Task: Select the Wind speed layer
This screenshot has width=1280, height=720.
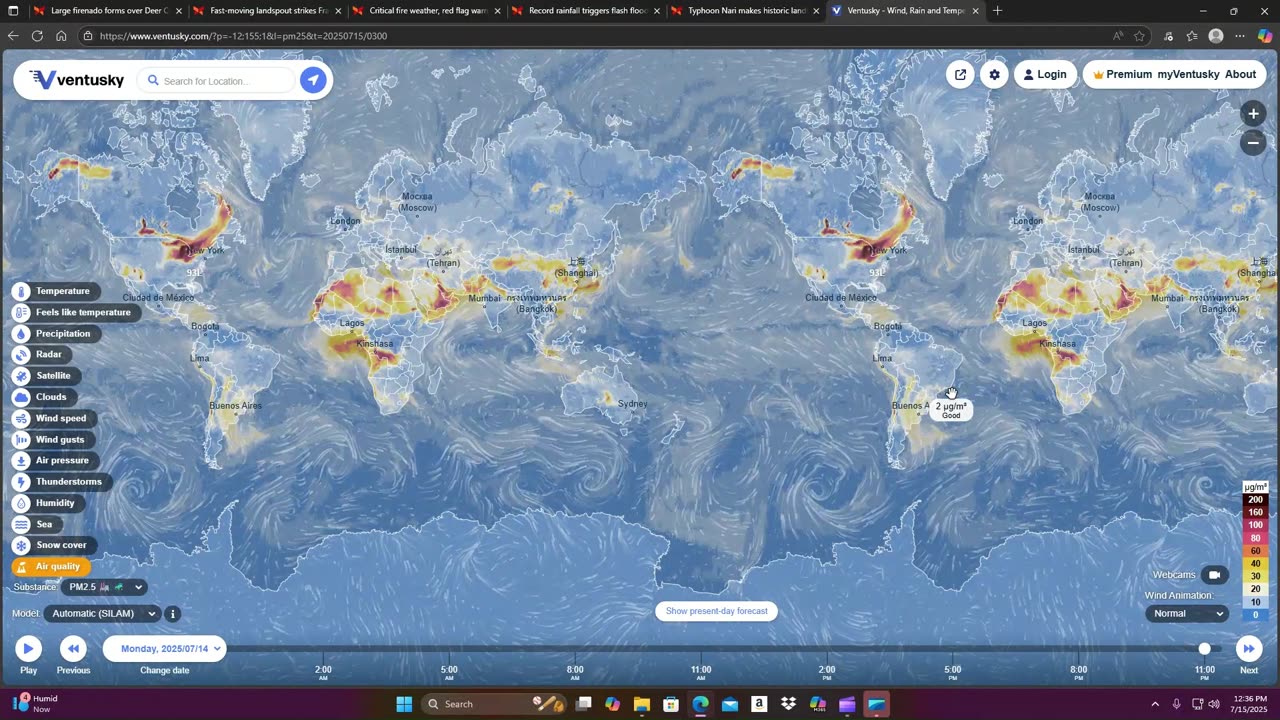Action: [52, 418]
